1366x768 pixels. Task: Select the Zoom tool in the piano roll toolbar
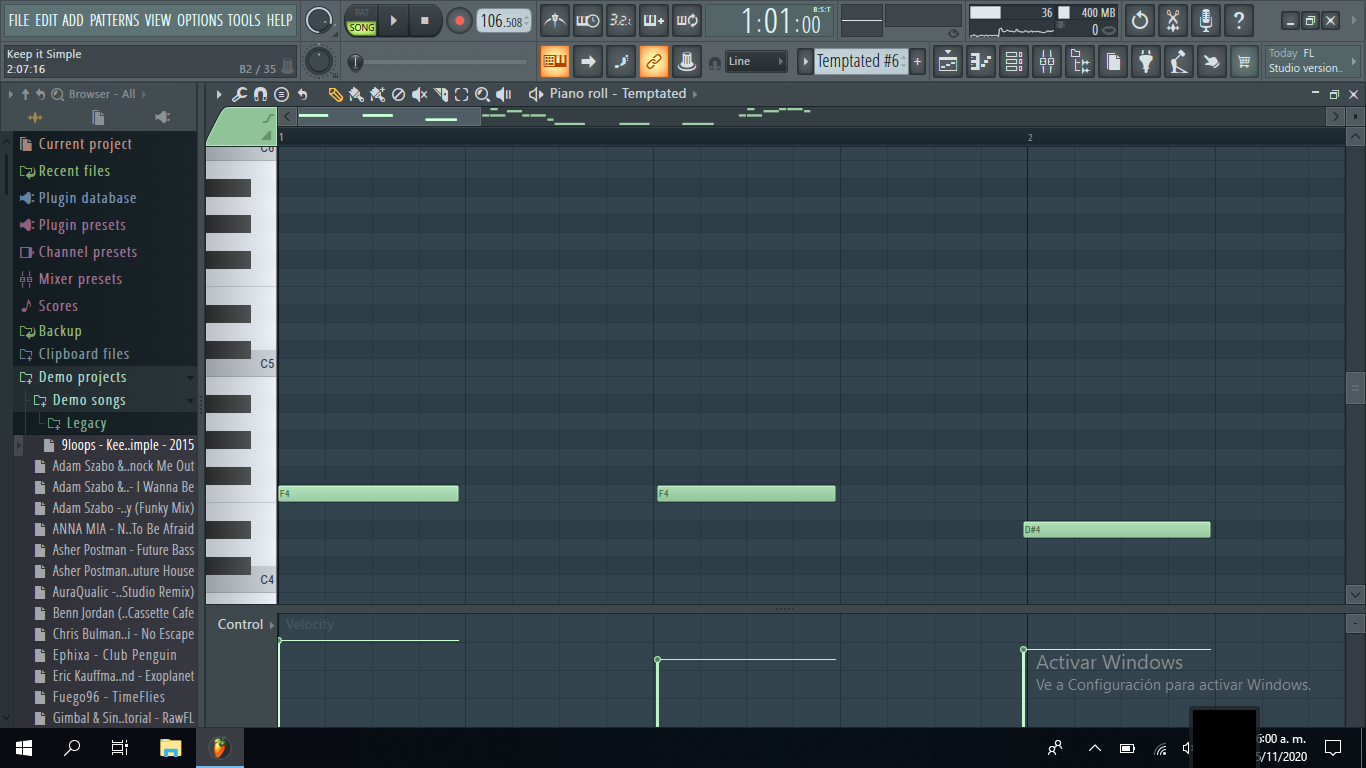point(482,93)
